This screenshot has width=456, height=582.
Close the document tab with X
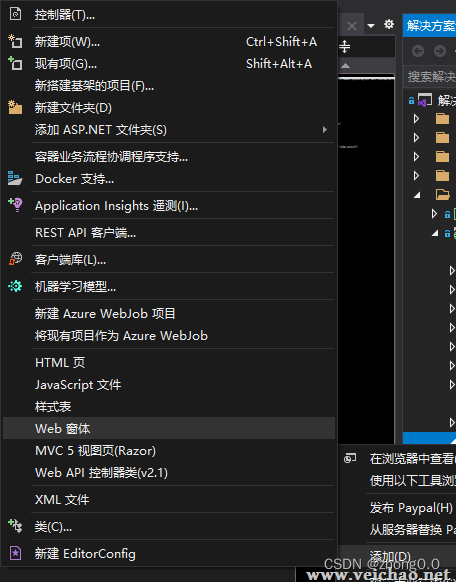tap(352, 26)
